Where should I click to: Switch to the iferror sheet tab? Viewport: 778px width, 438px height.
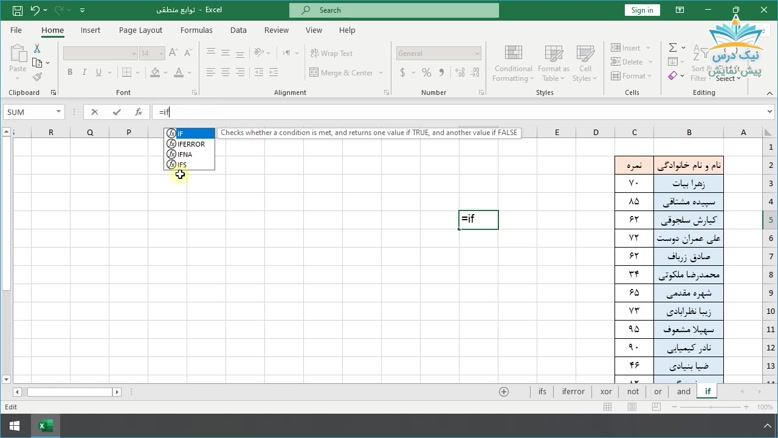pos(573,392)
